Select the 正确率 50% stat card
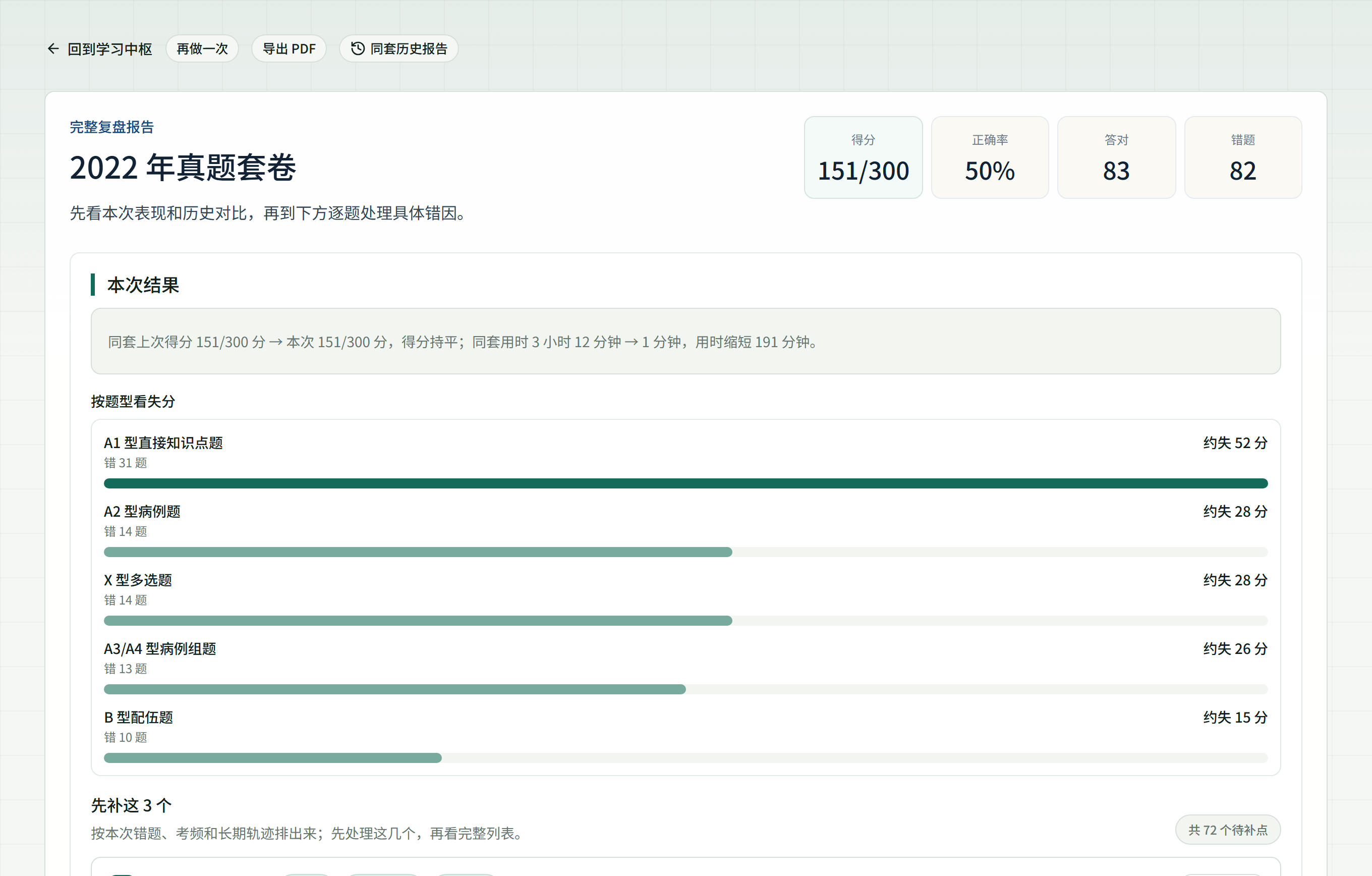Screen dimensions: 1372x876 (x=990, y=158)
